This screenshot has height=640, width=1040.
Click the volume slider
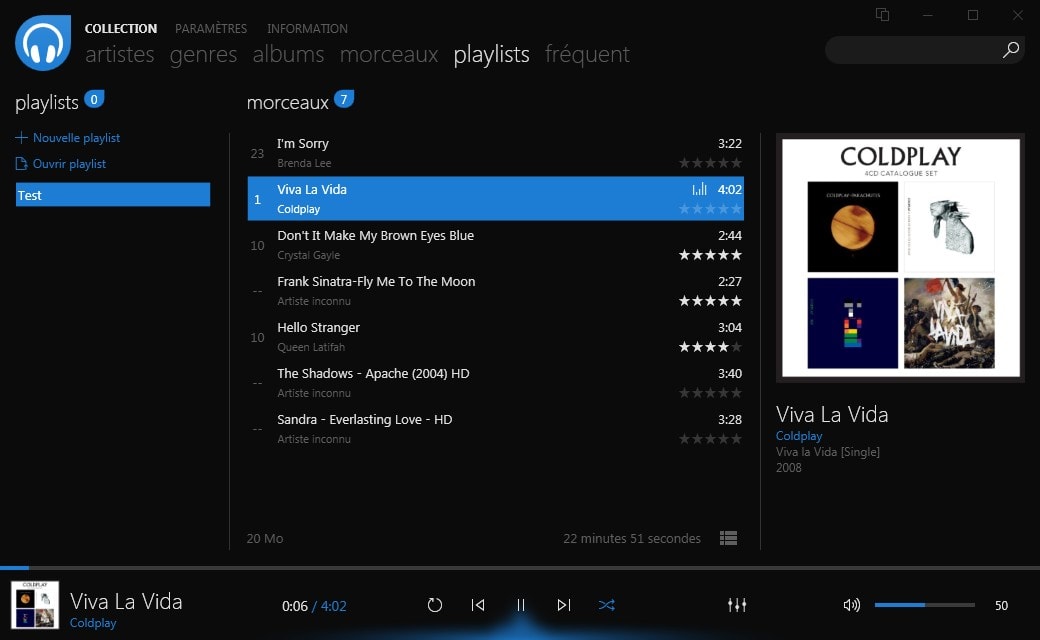pos(925,605)
